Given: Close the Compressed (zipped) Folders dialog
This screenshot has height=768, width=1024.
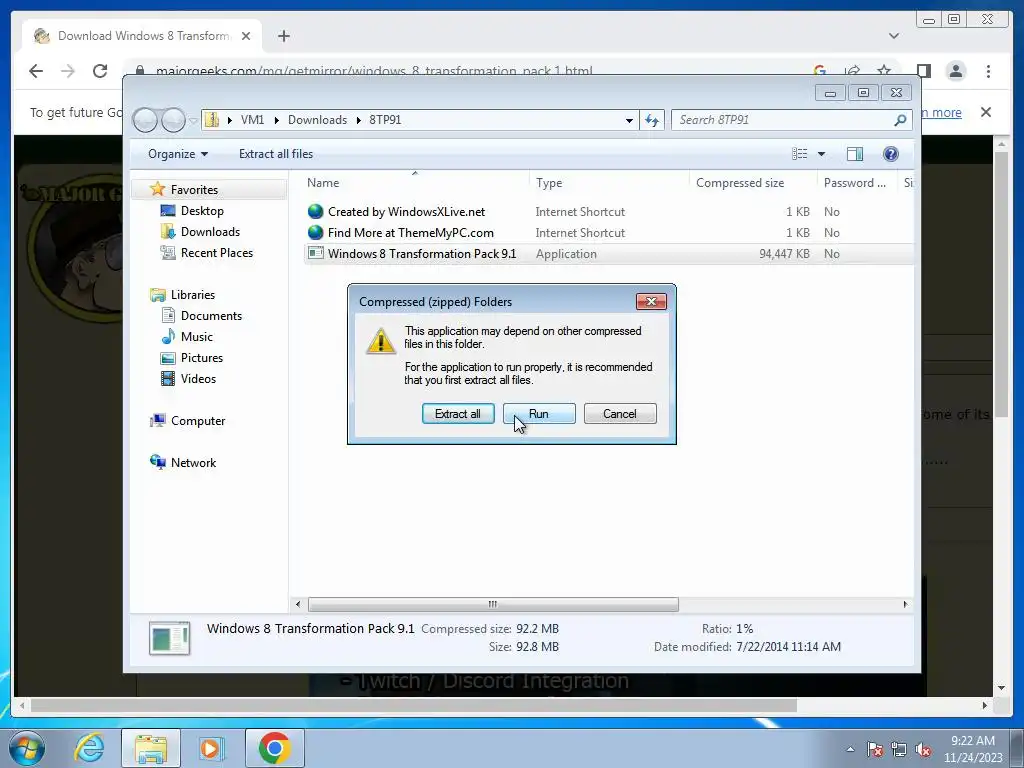Looking at the screenshot, I should (x=651, y=301).
